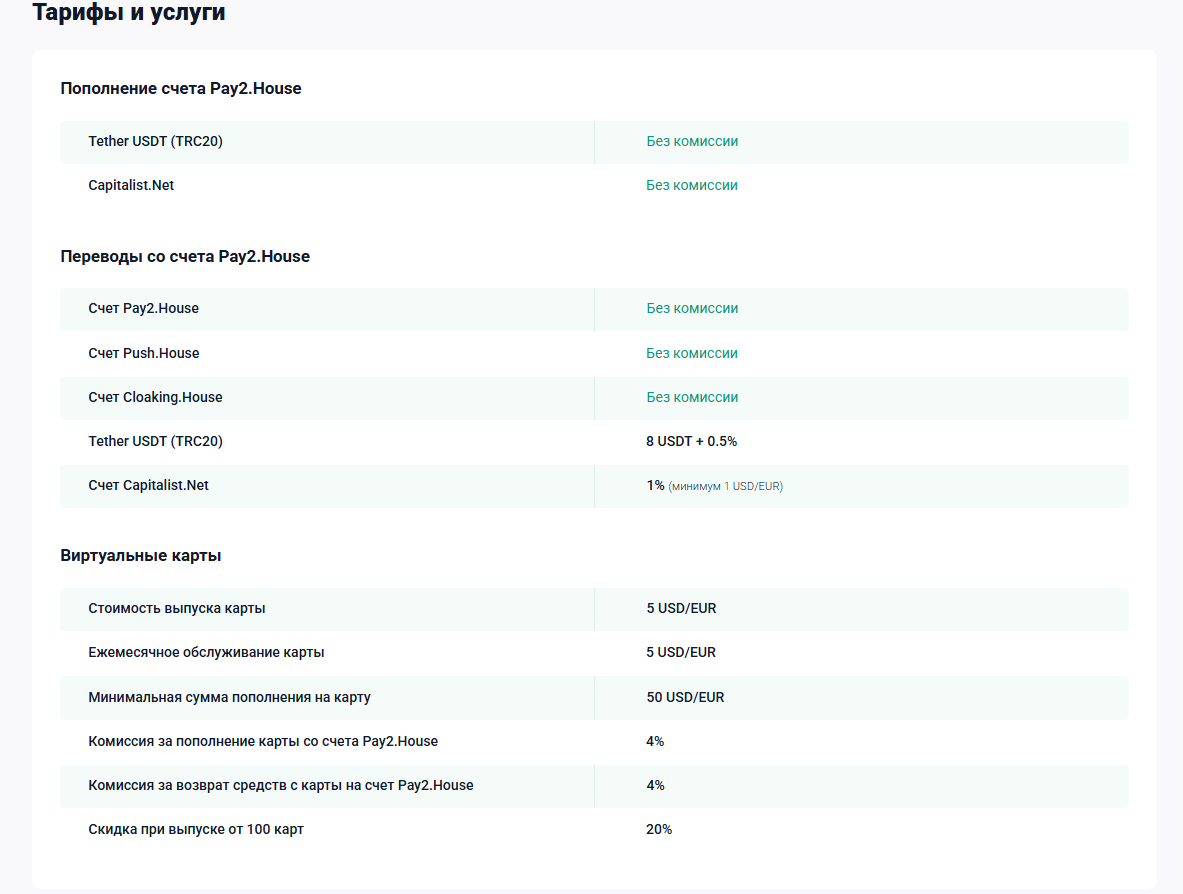Select the "1% (минимум 1 USD/EUR)" fee value
This screenshot has height=894, width=1183.
point(714,486)
